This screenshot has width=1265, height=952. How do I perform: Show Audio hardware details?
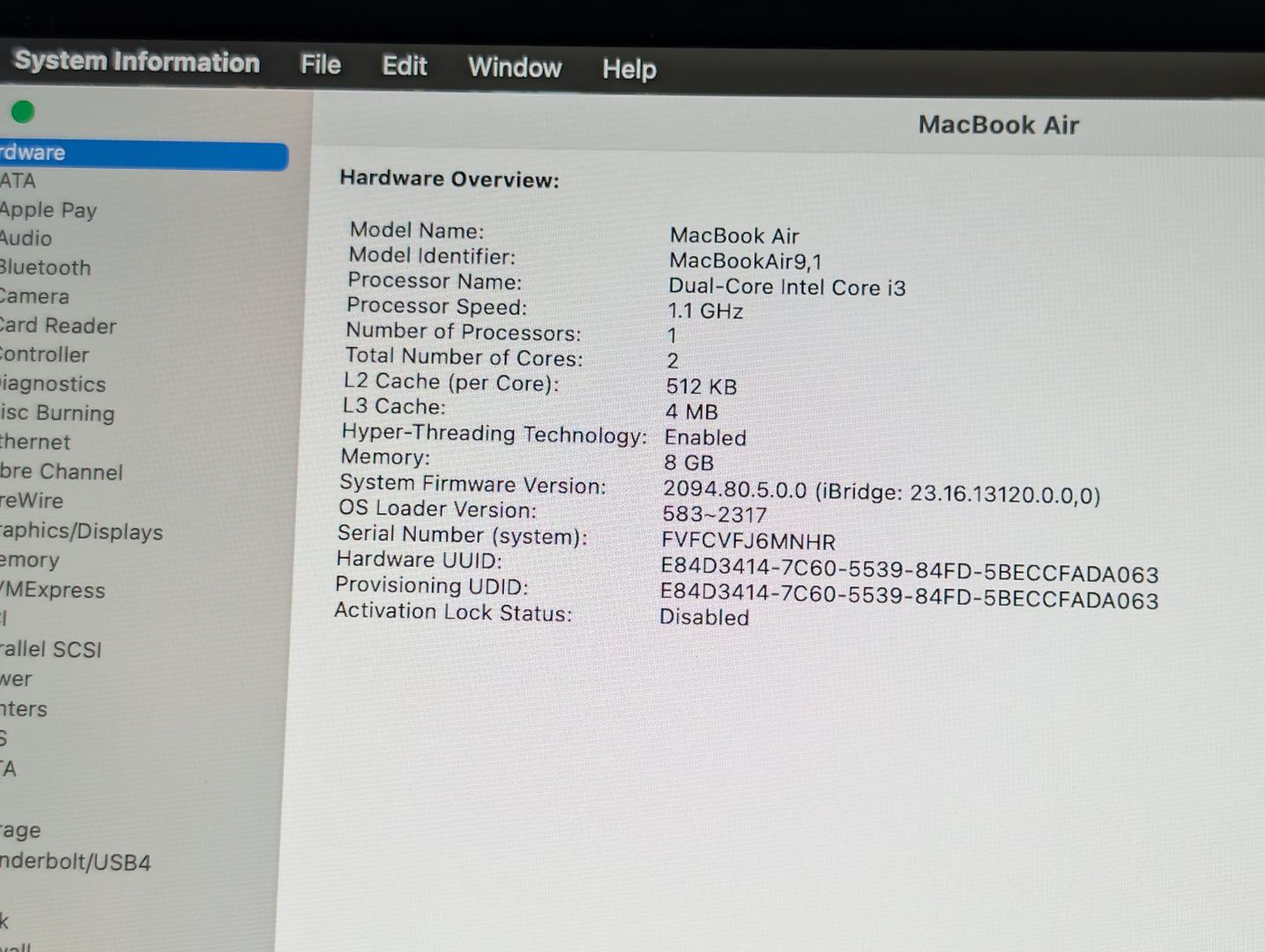point(26,239)
